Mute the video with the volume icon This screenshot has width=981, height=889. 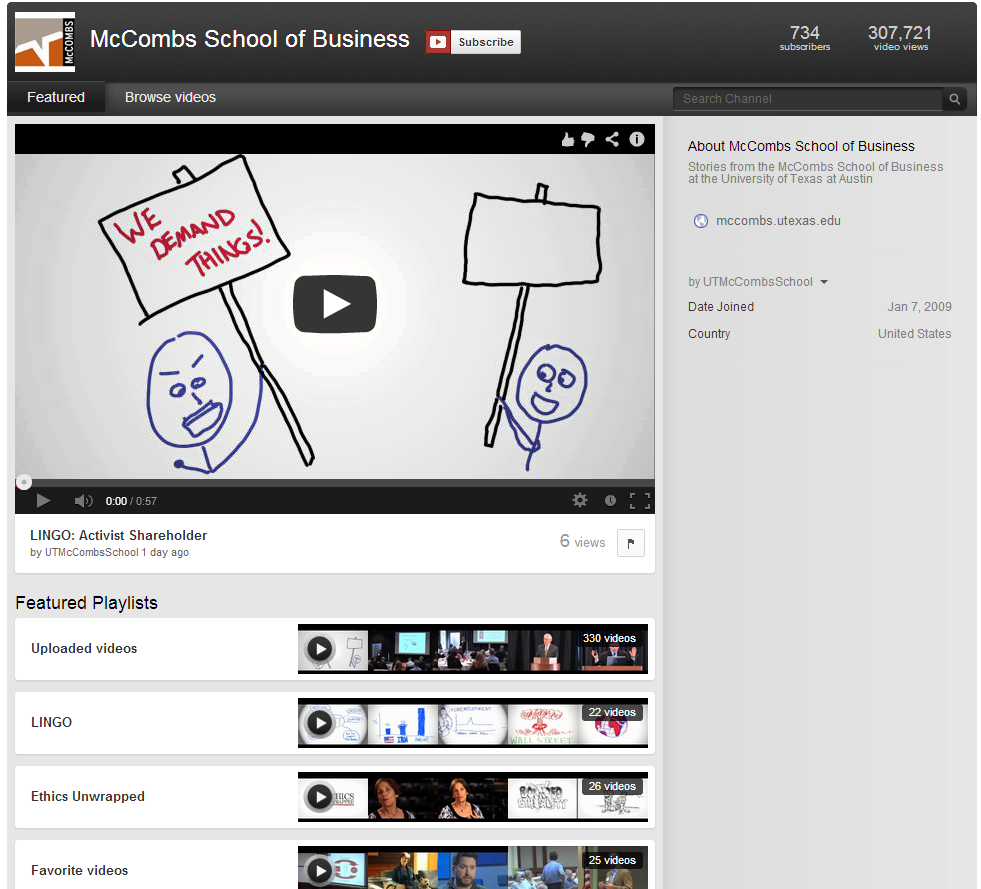pos(84,500)
